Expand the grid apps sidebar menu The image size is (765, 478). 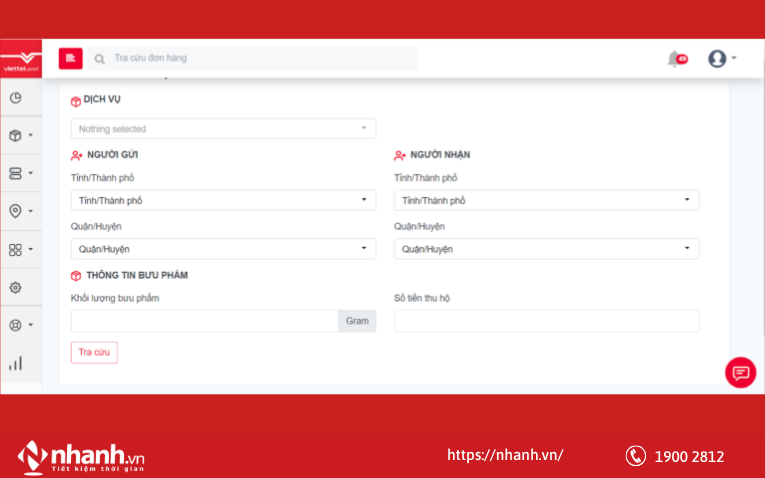pos(20,249)
